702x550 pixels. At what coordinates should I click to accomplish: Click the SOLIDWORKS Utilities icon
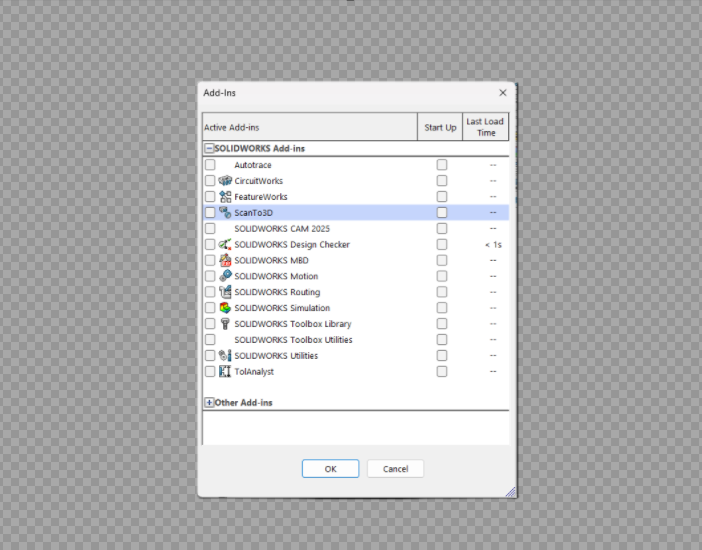tap(225, 356)
